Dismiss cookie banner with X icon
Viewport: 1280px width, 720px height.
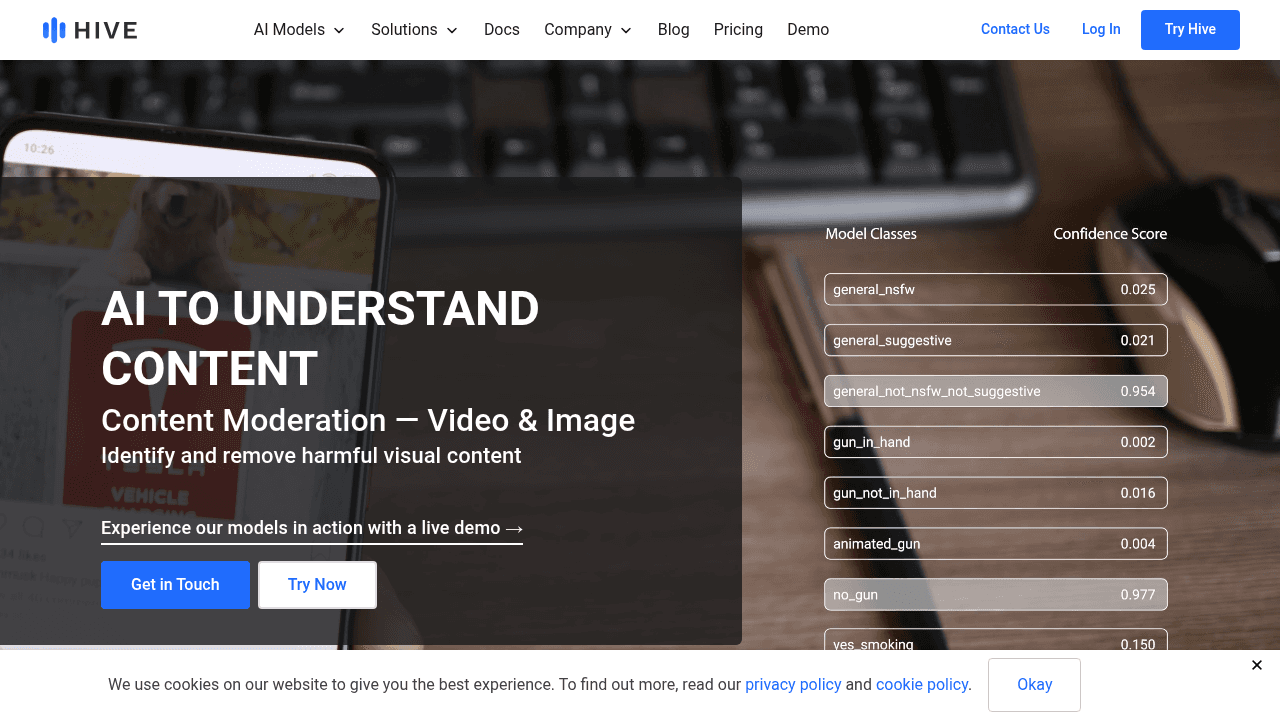1257,665
